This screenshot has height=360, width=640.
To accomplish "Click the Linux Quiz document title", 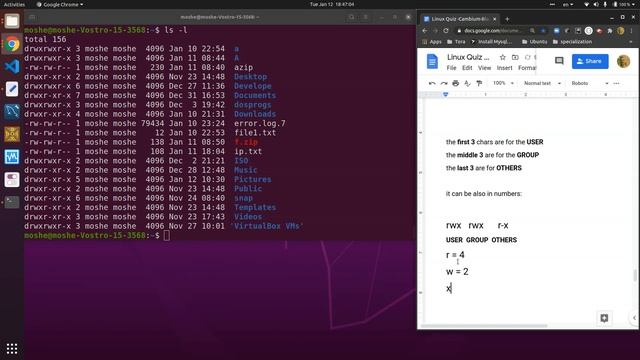I will coord(468,57).
